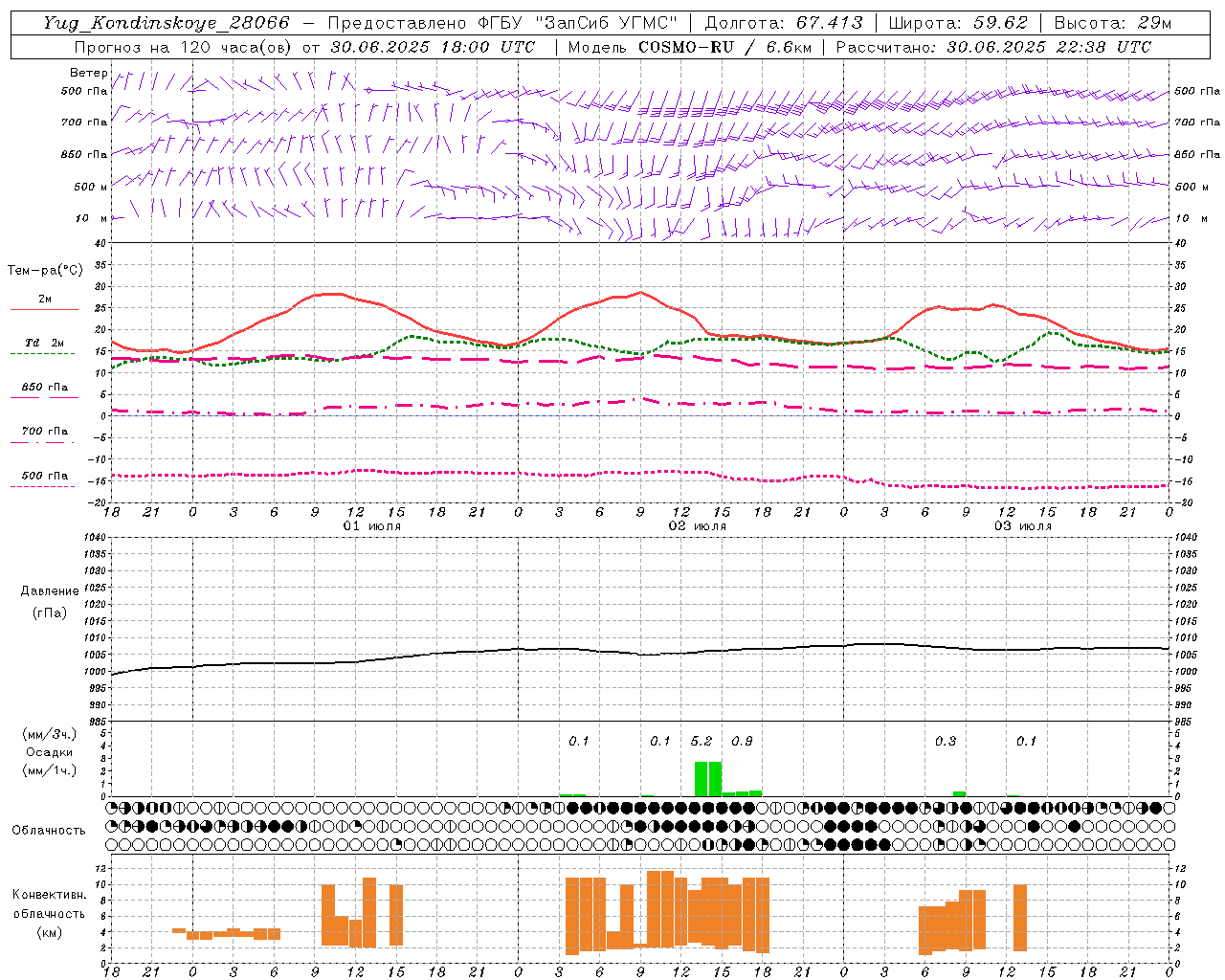Image resolution: width=1225 pixels, height=980 pixels.
Task: Select the latitude value Широта: 59.62
Action: pyautogui.click(x=958, y=23)
